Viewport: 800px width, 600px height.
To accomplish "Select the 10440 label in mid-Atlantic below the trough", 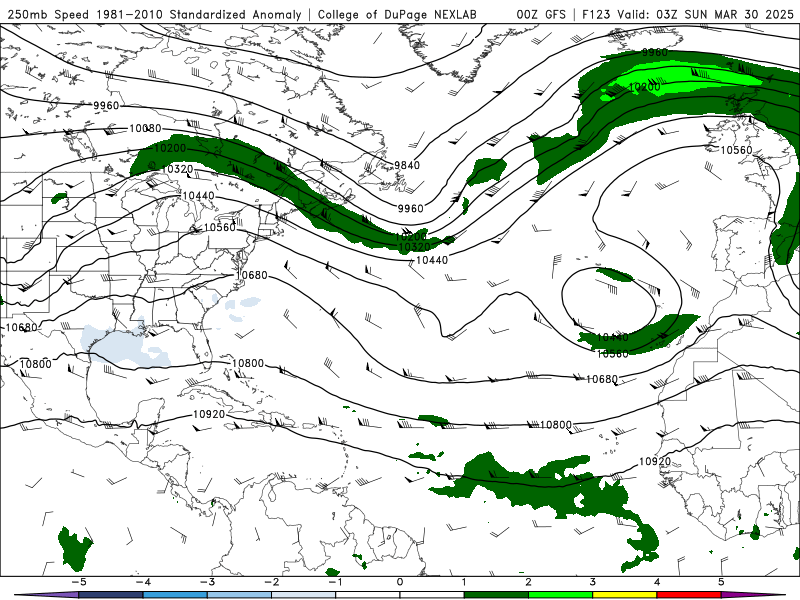I will tap(432, 260).
